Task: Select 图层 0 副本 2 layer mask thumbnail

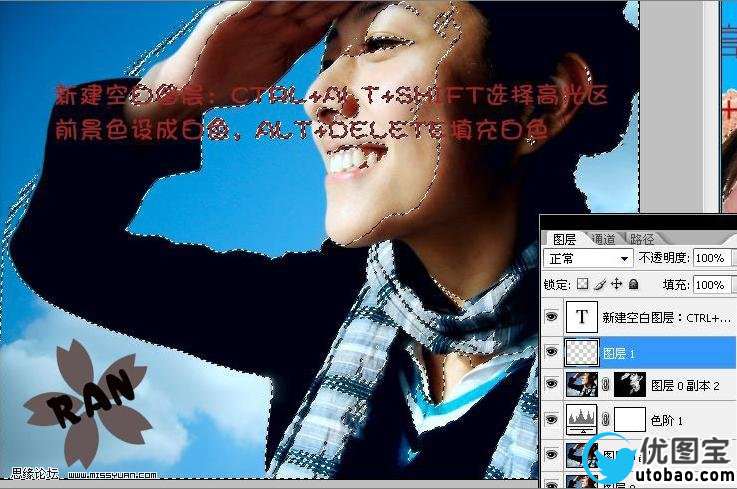Action: 630,385
